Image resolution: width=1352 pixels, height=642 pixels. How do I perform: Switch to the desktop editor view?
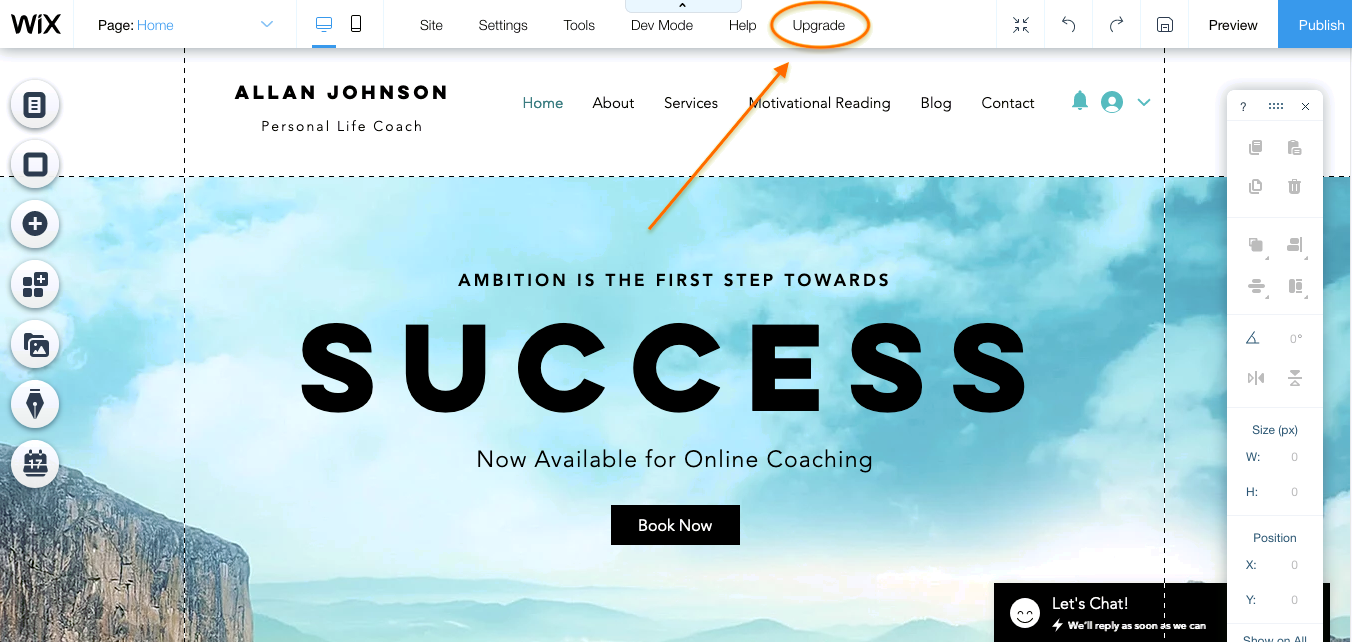(324, 24)
